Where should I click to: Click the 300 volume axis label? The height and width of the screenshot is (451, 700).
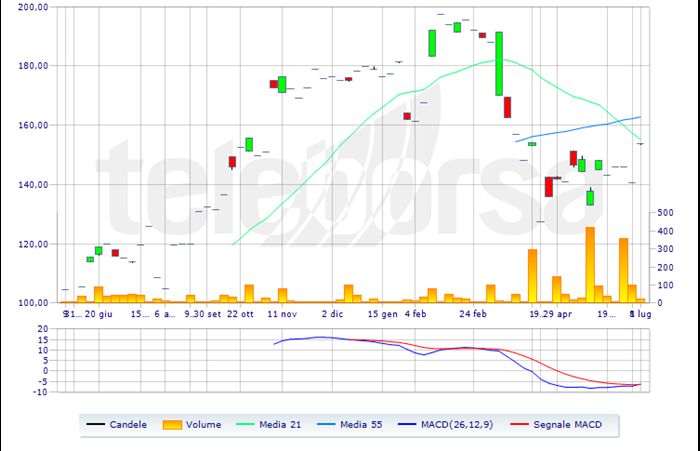[x=665, y=249]
